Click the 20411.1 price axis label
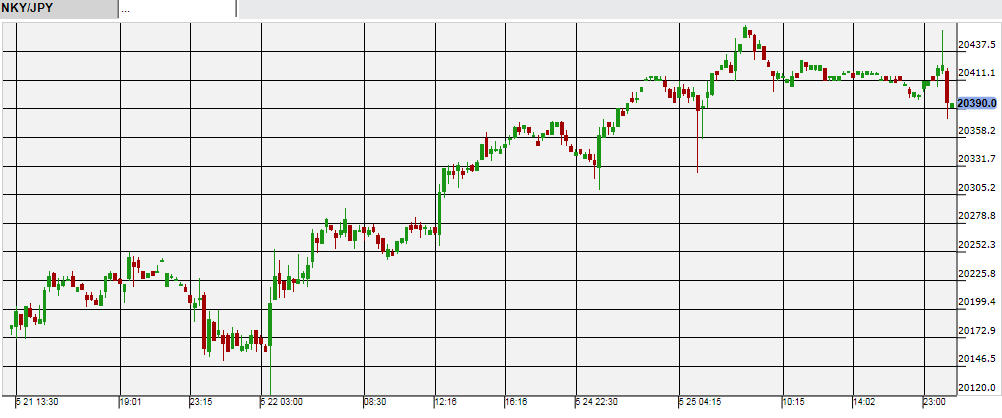 click(x=977, y=74)
